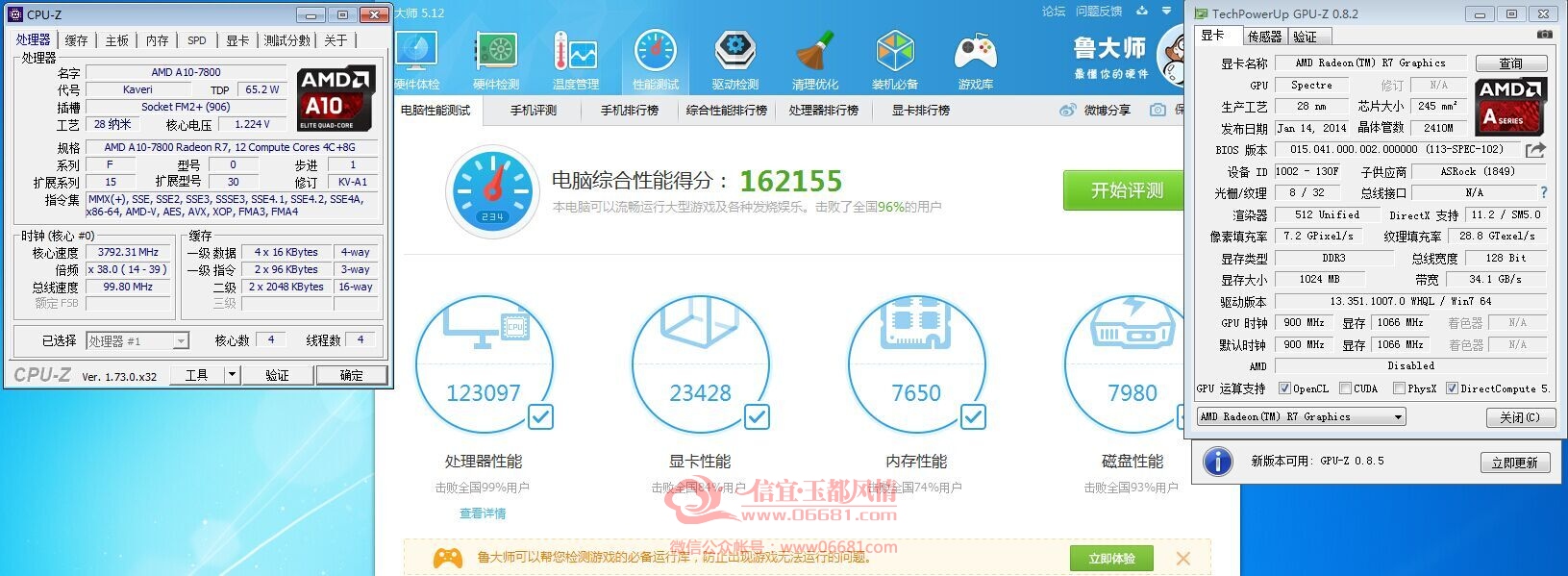Click the GPU-Z BIOS share arrow icon
This screenshot has height=576, width=1568.
pyautogui.click(x=1535, y=150)
